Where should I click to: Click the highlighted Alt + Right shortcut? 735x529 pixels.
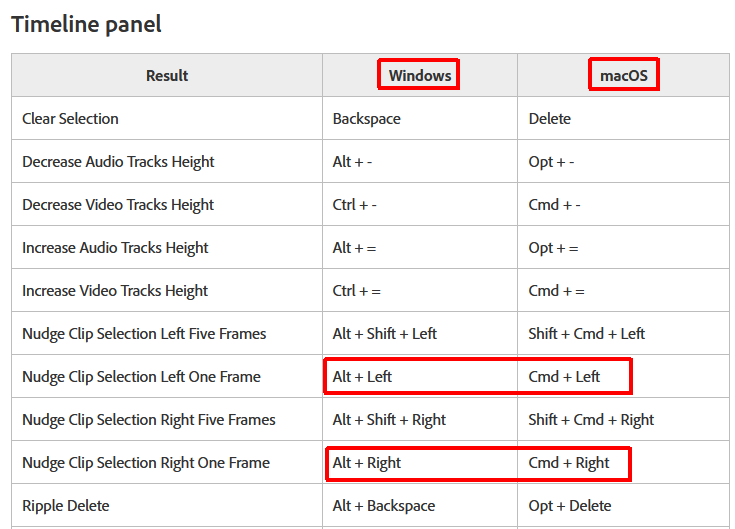point(367,463)
